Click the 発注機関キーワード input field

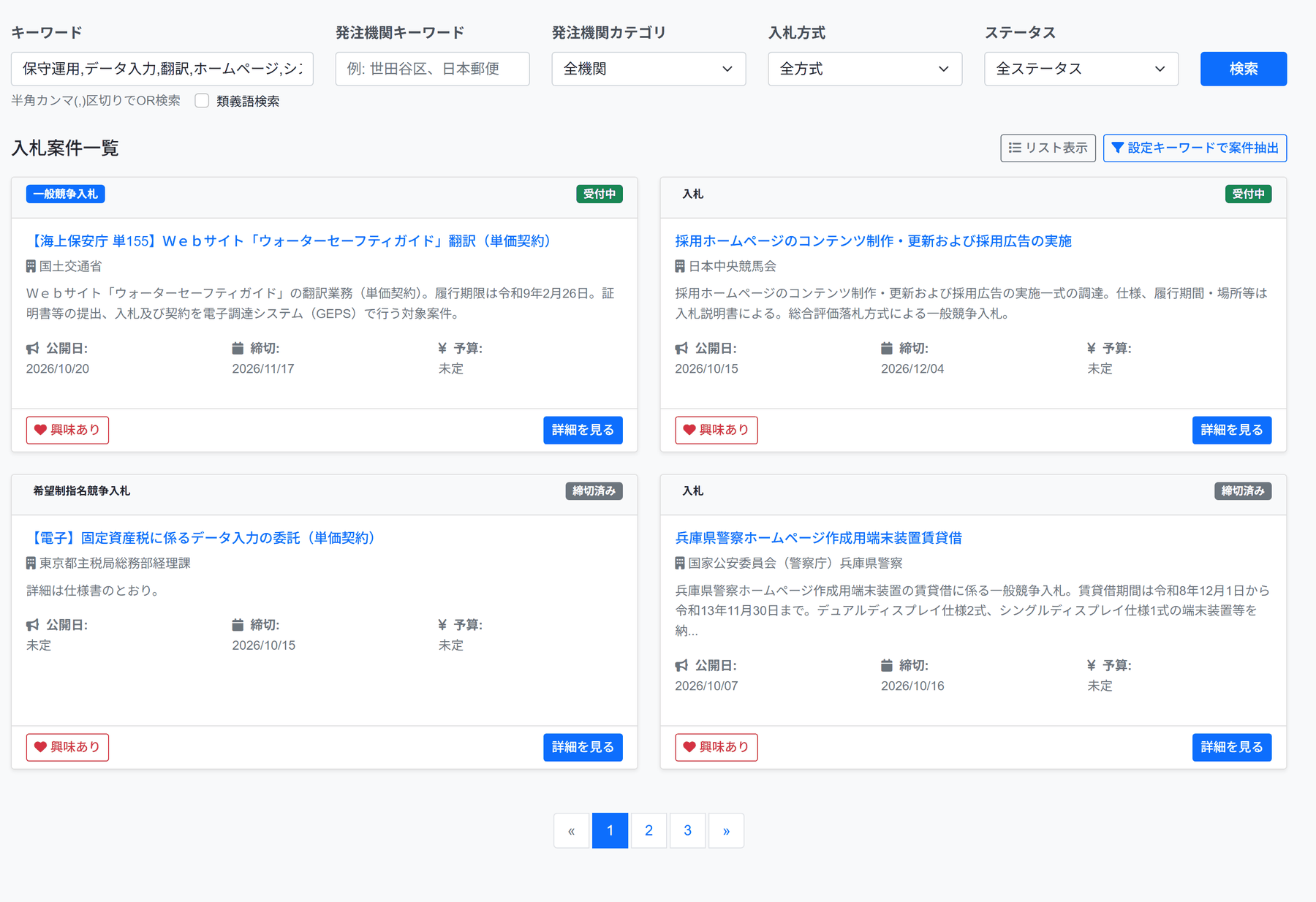[x=432, y=69]
